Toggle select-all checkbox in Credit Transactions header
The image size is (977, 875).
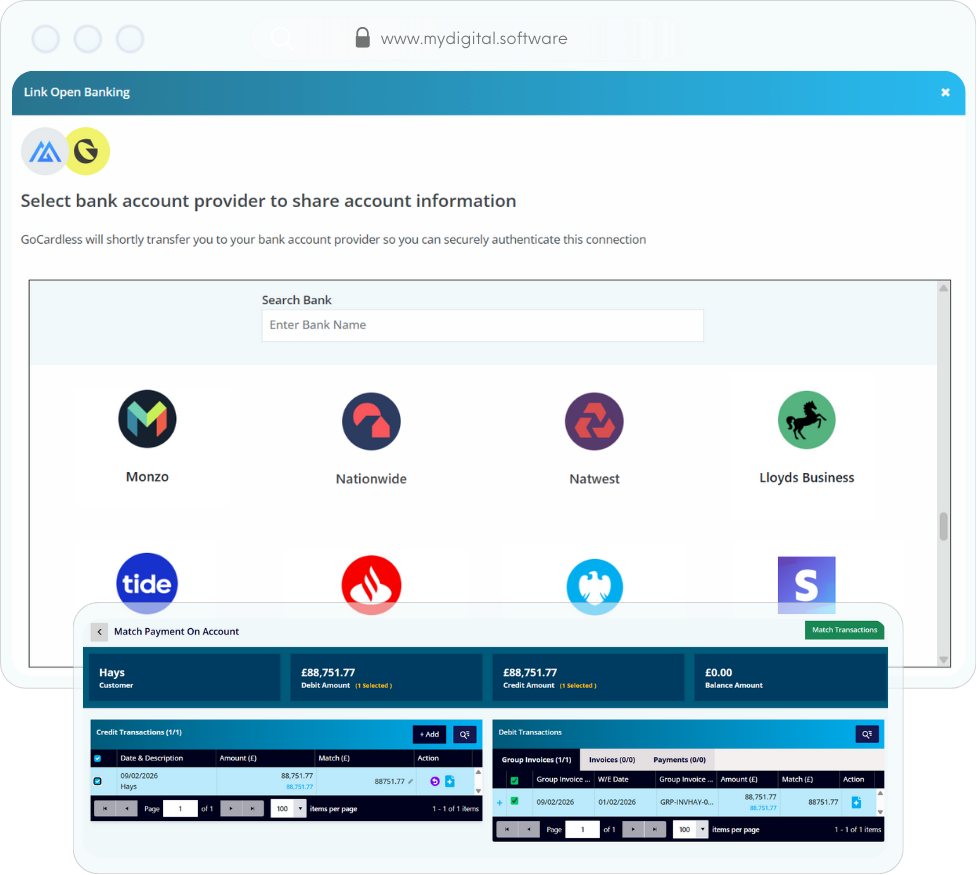(x=98, y=759)
